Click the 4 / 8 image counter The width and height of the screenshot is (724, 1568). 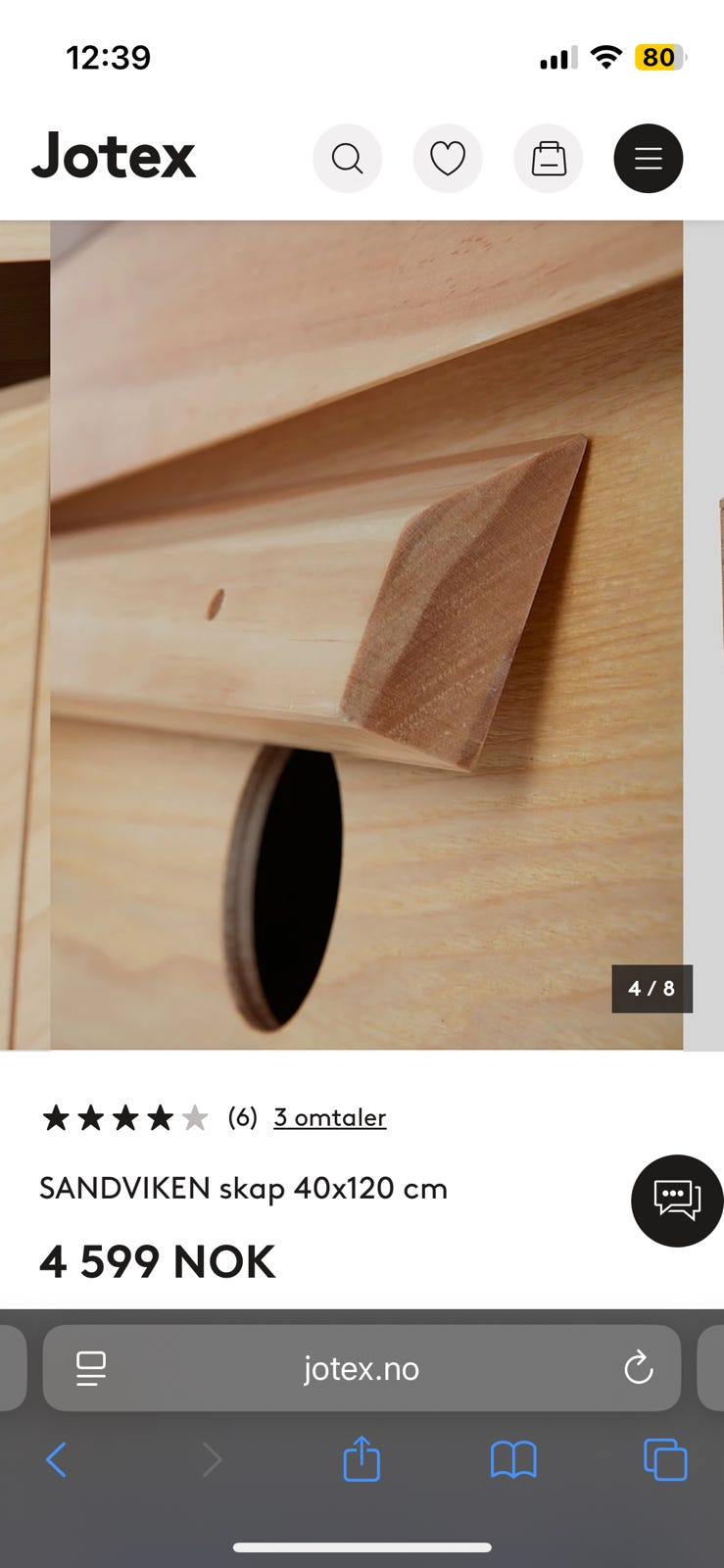point(652,989)
